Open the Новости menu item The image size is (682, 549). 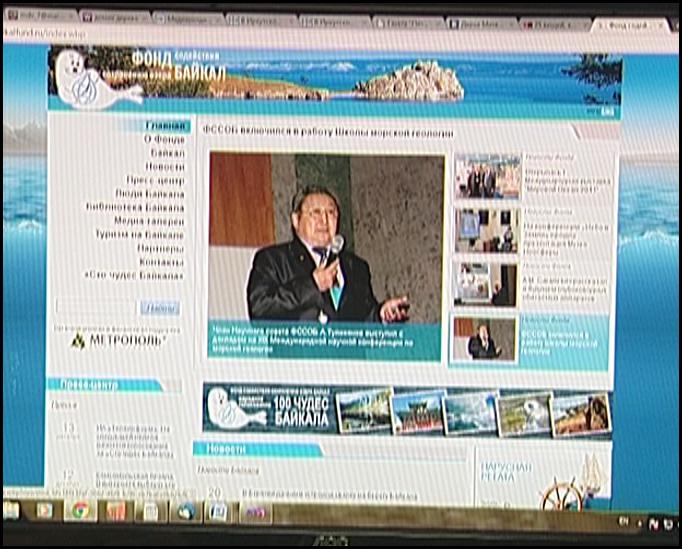(x=165, y=167)
